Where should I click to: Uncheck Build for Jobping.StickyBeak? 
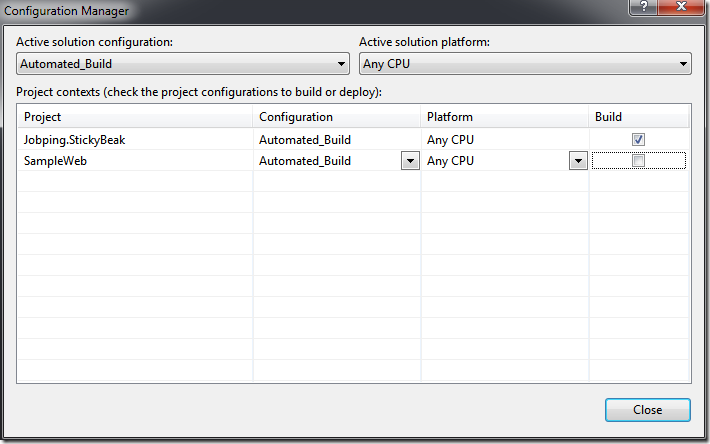(x=639, y=140)
